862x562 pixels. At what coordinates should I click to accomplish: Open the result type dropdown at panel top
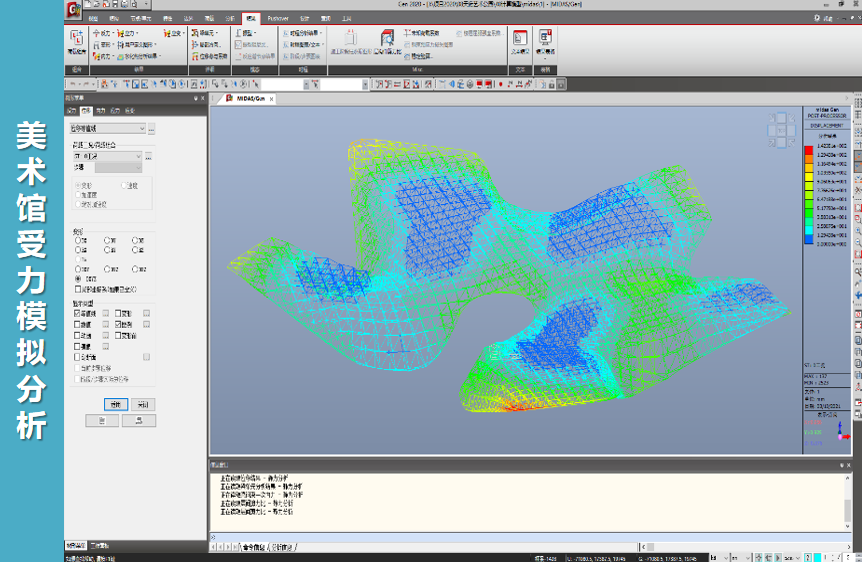pyautogui.click(x=107, y=128)
